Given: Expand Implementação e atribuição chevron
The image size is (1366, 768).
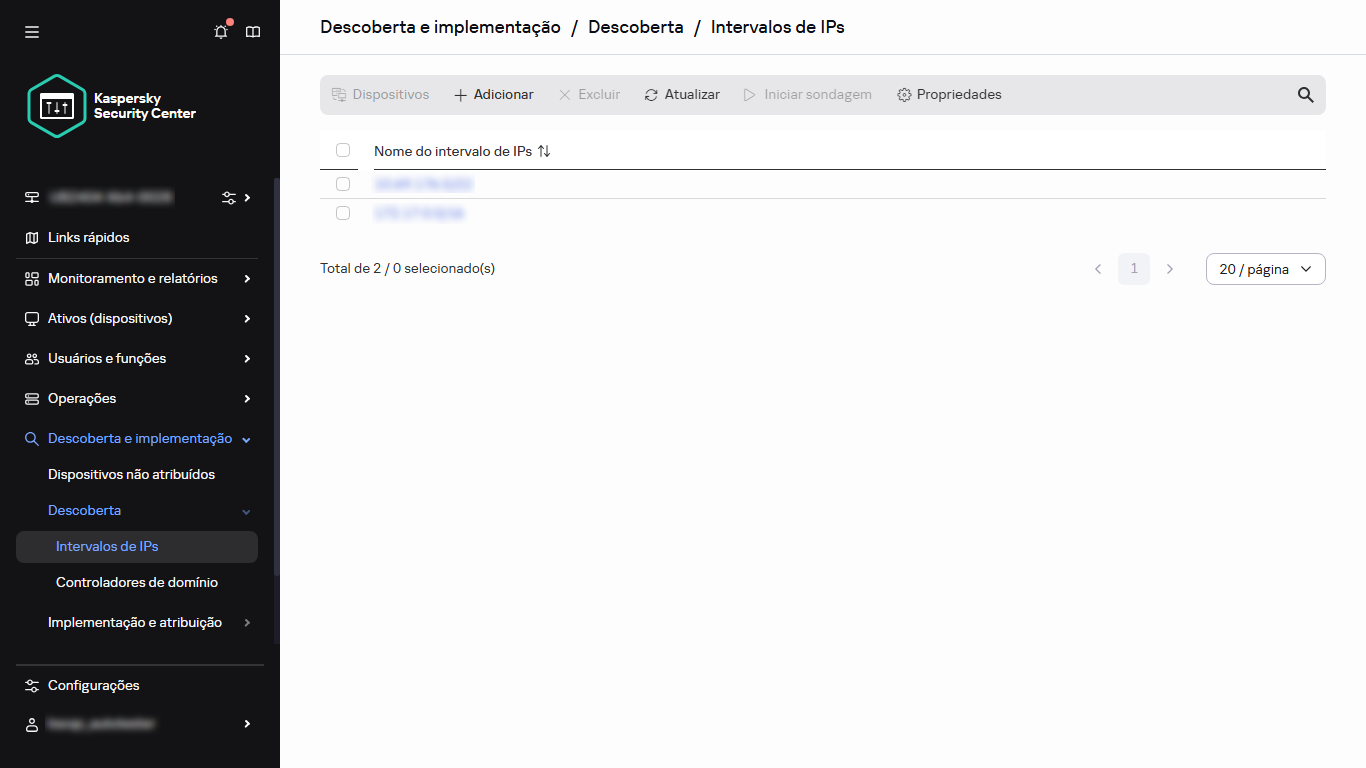Looking at the screenshot, I should pyautogui.click(x=247, y=623).
